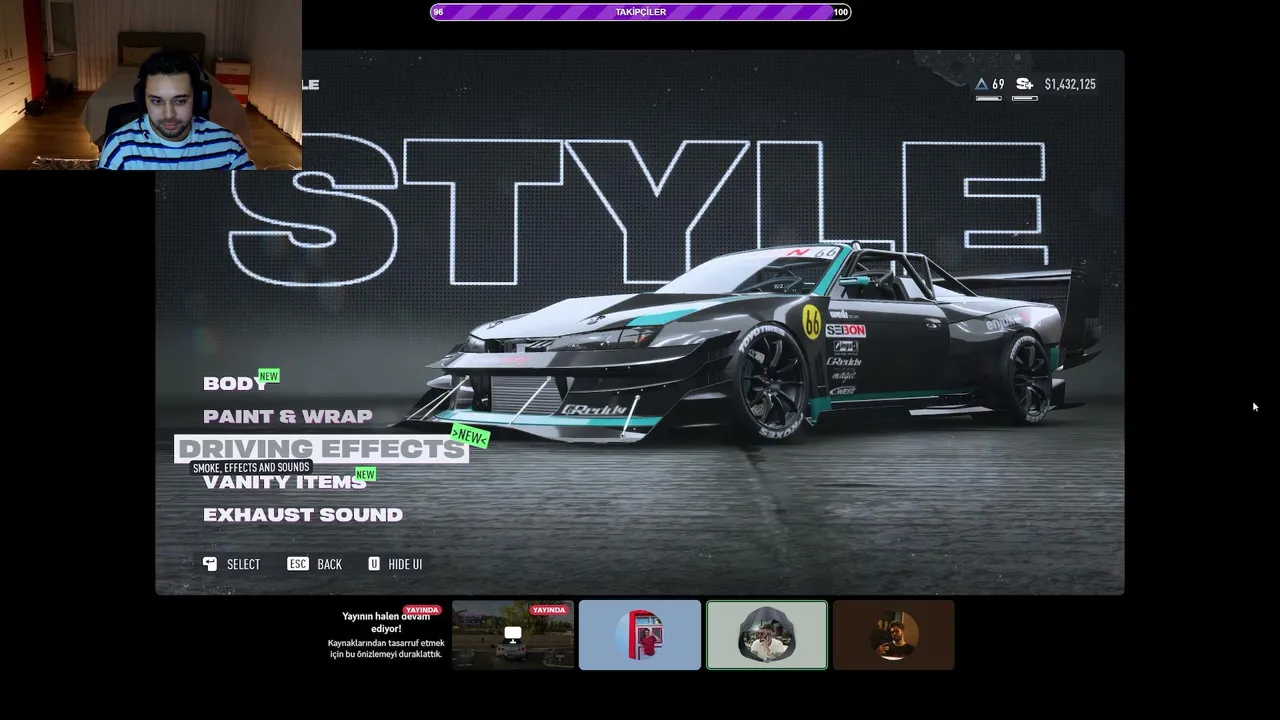This screenshot has width=1280, height=720.
Task: Select the red-doorway avatar thumbnail
Action: 640,635
